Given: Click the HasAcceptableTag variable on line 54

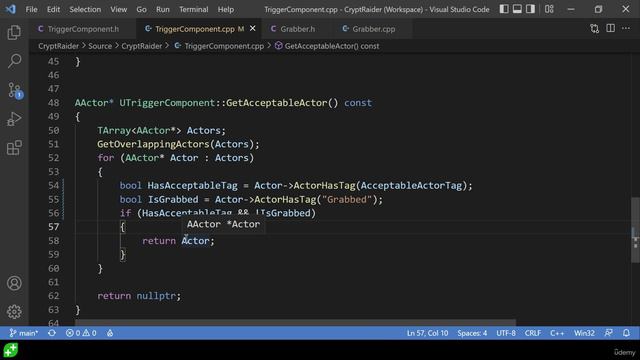Looking at the screenshot, I should pyautogui.click(x=192, y=185).
